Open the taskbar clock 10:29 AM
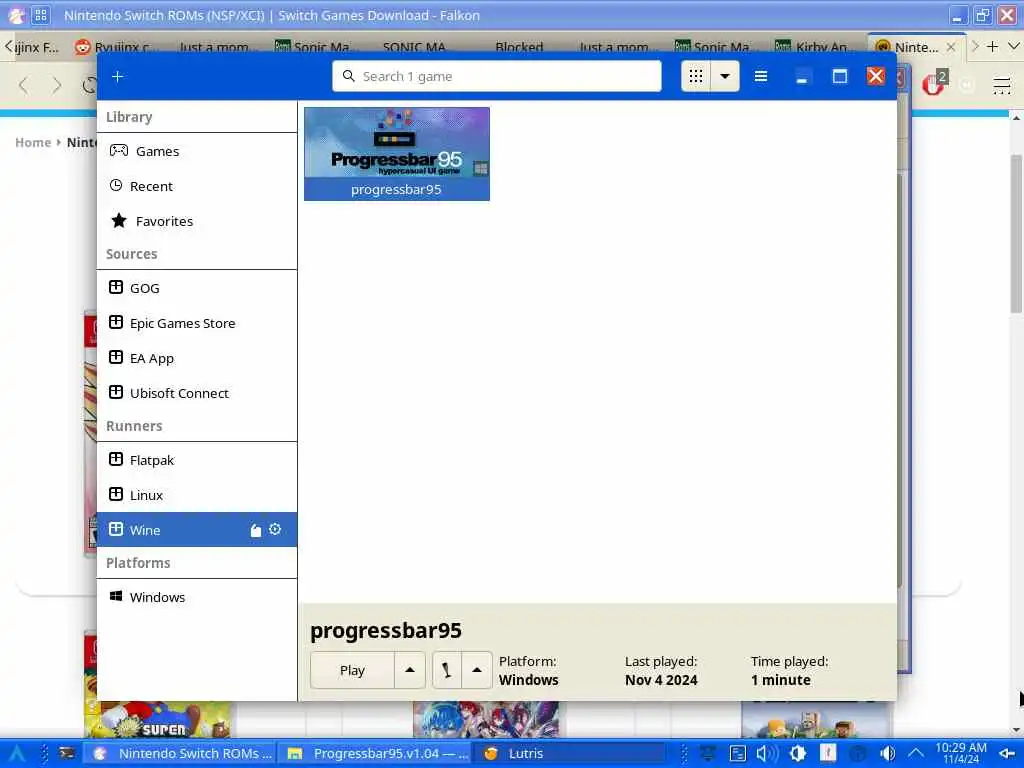 pos(961,753)
